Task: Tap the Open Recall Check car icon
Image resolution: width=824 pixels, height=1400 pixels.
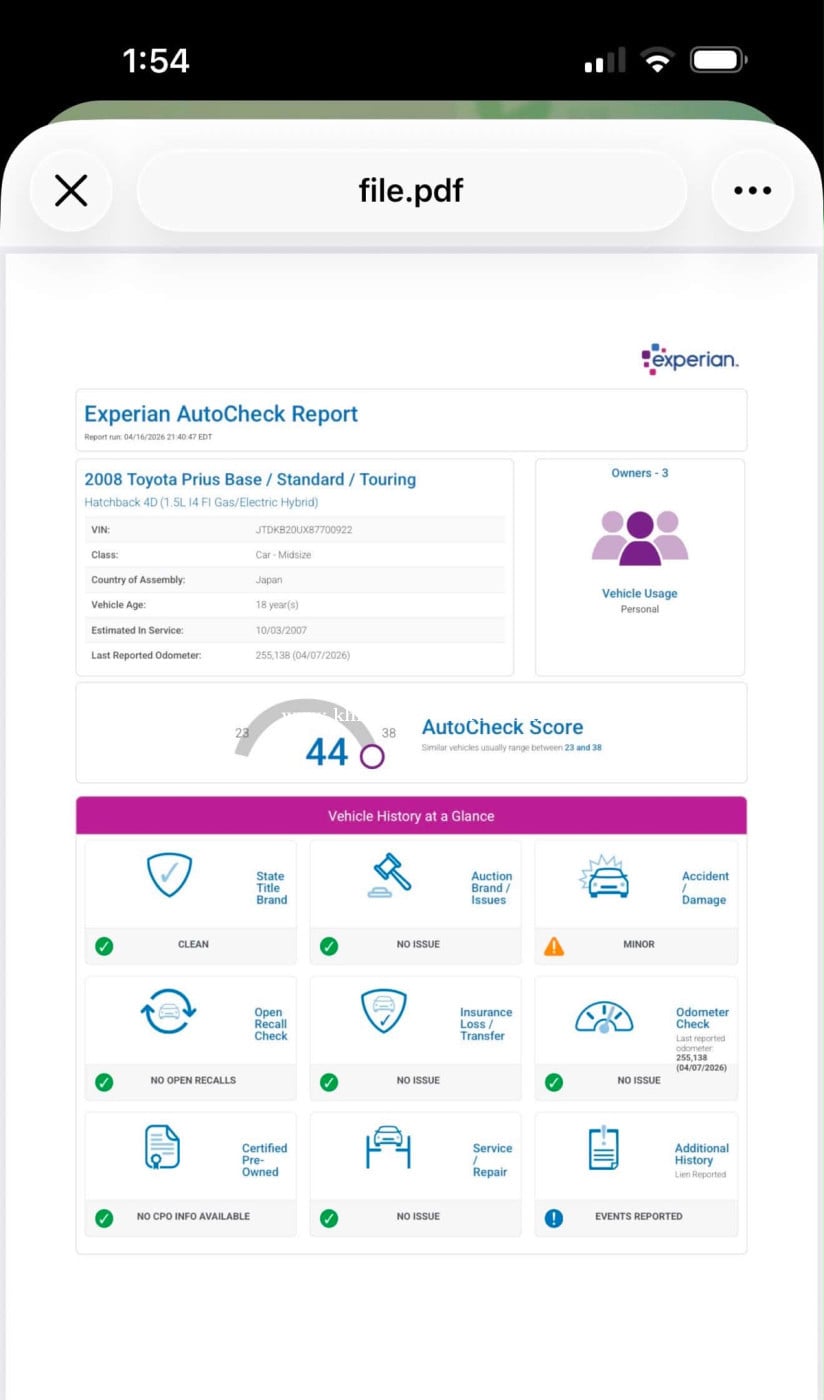Action: (169, 1012)
